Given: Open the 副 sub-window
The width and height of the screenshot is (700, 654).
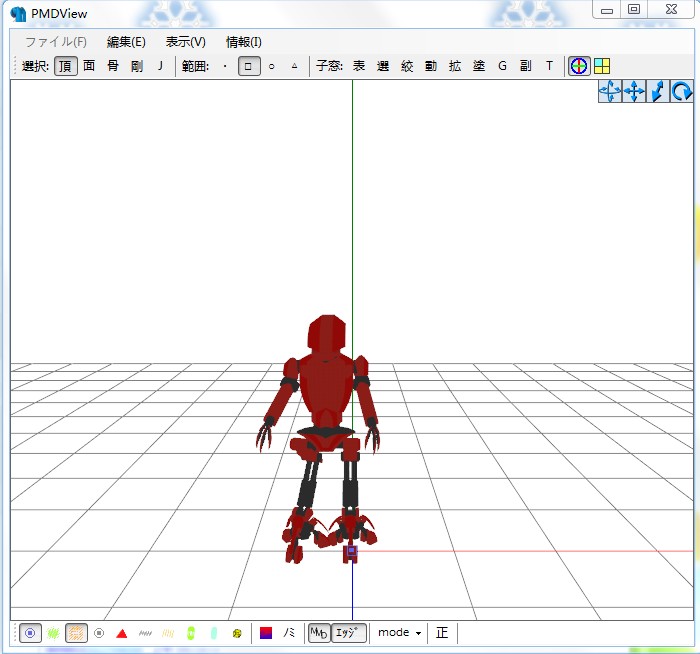Looking at the screenshot, I should point(526,66).
